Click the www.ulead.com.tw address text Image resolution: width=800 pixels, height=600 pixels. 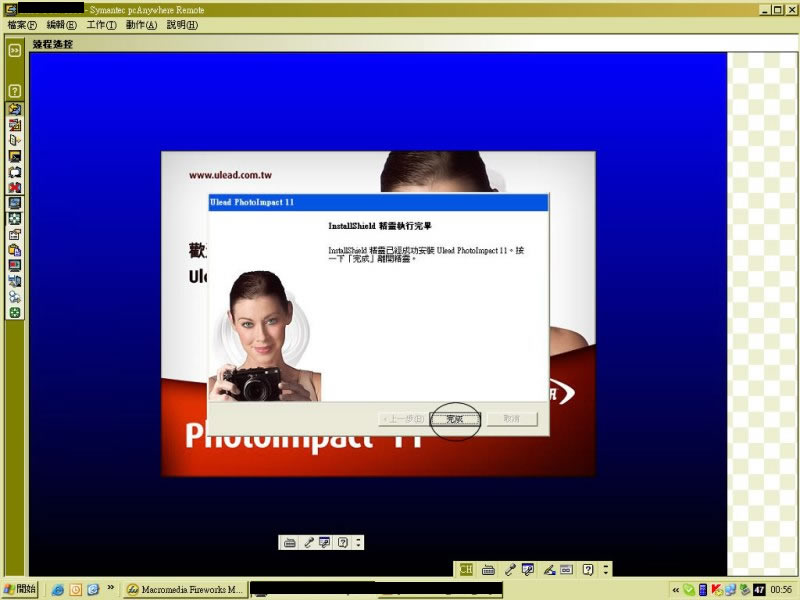click(230, 175)
